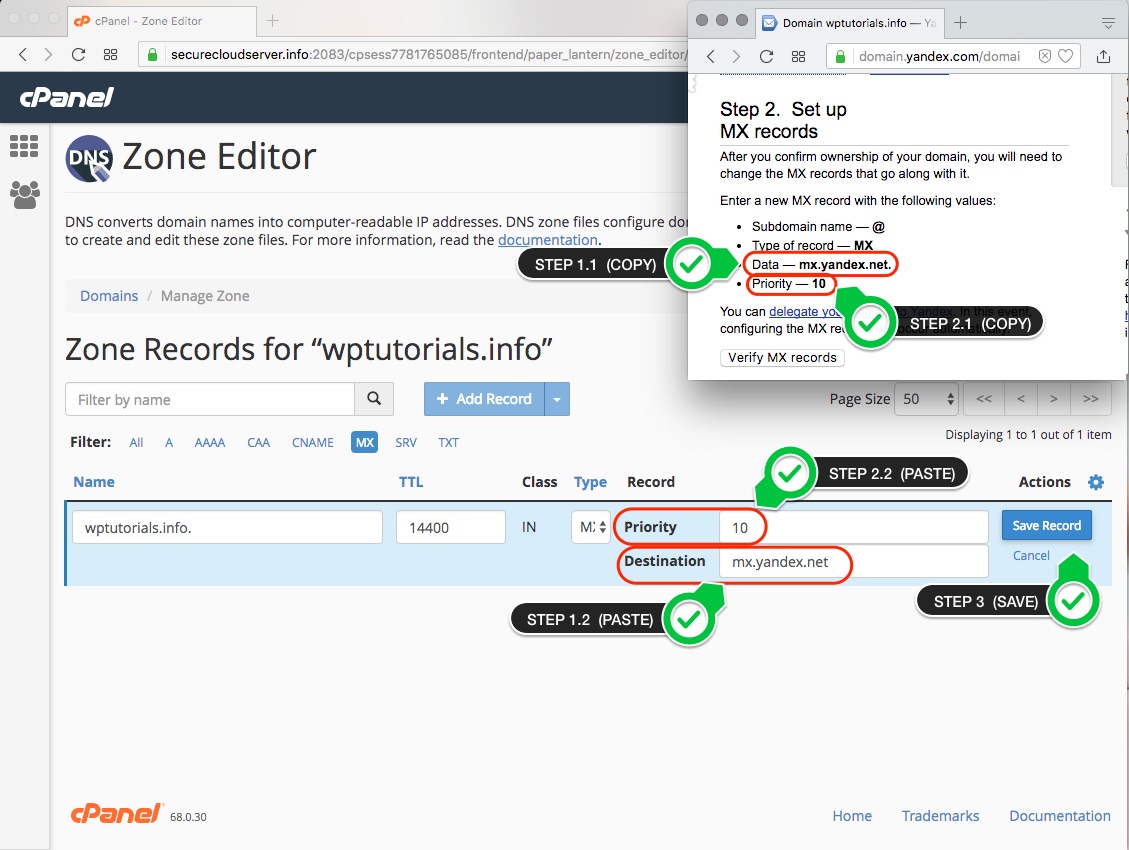Open the documentation link in the description
The width and height of the screenshot is (1129, 850).
(x=548, y=240)
